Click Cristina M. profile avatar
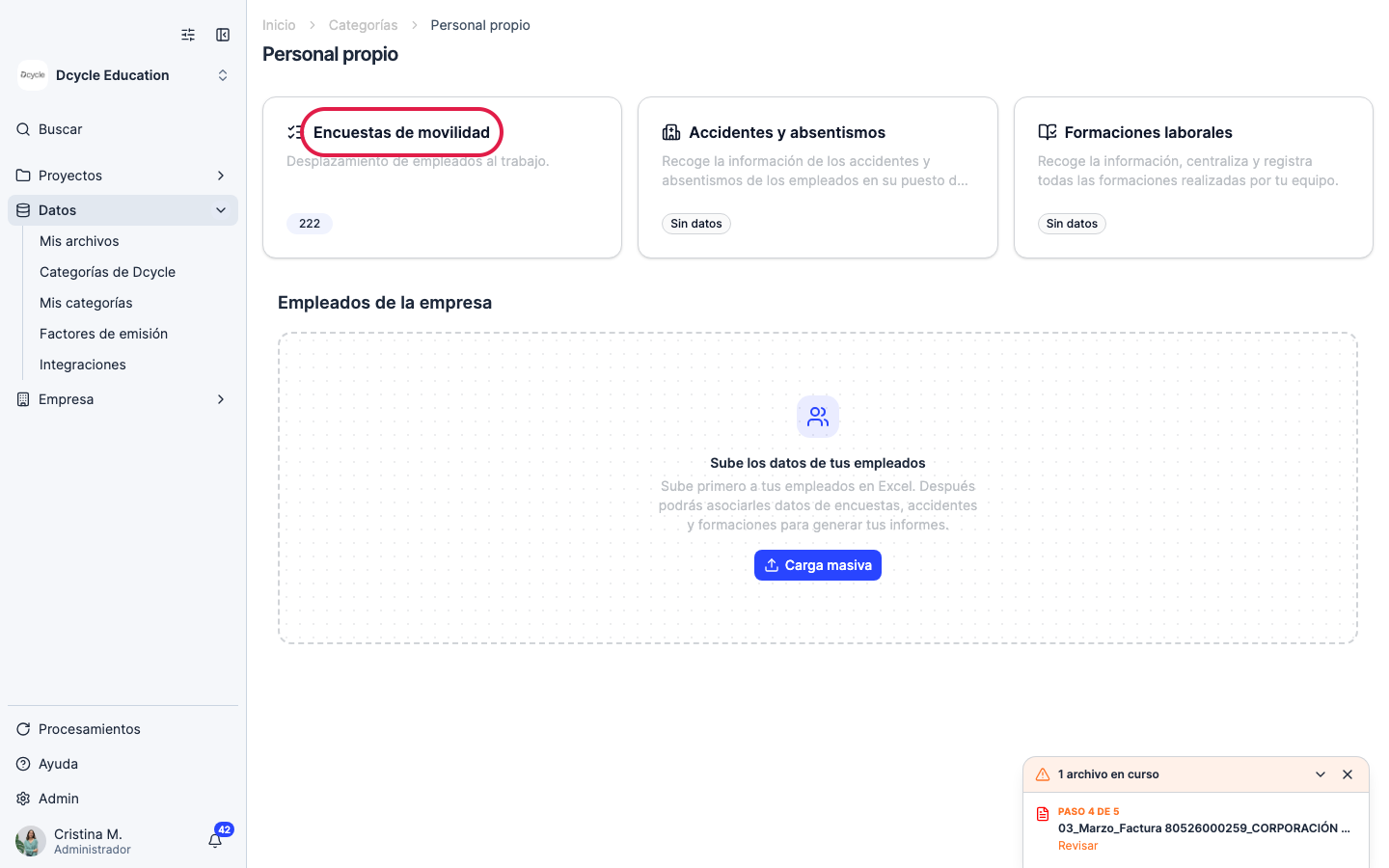The image size is (1389, 868). [31, 841]
